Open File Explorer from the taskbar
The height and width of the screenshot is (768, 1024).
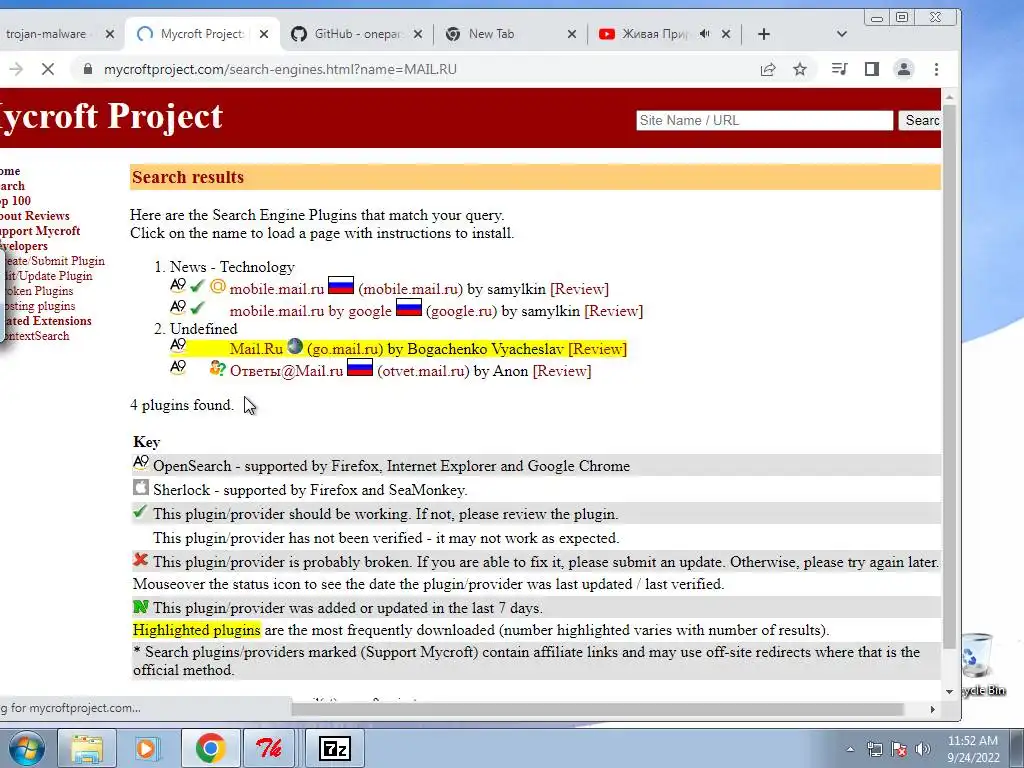pyautogui.click(x=87, y=748)
